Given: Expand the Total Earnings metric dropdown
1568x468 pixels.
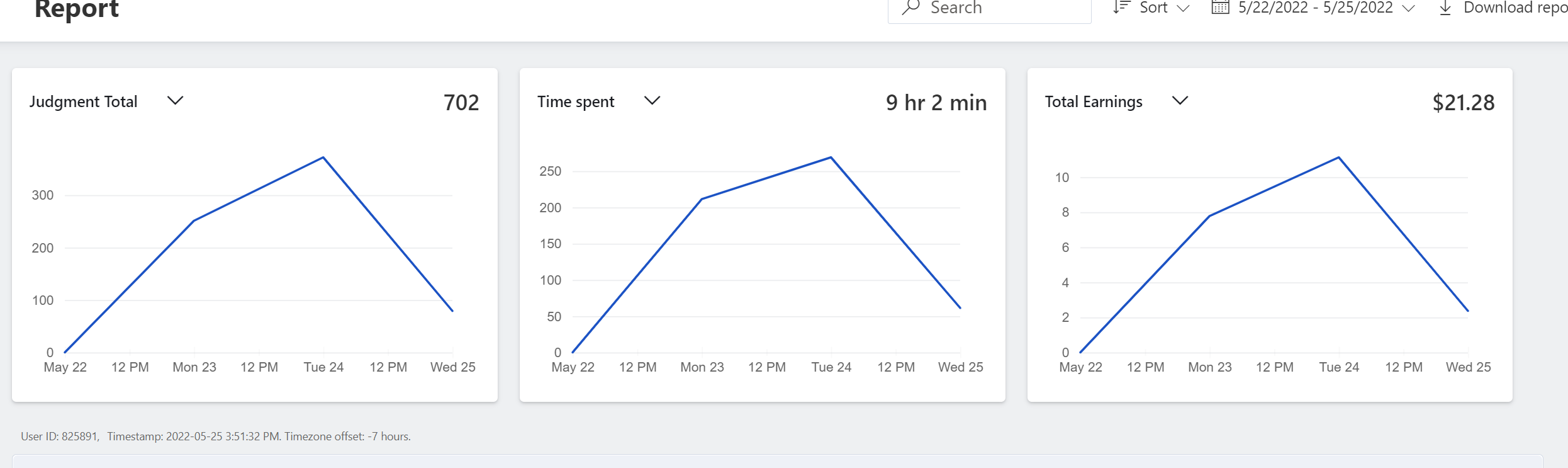Looking at the screenshot, I should pos(1180,101).
